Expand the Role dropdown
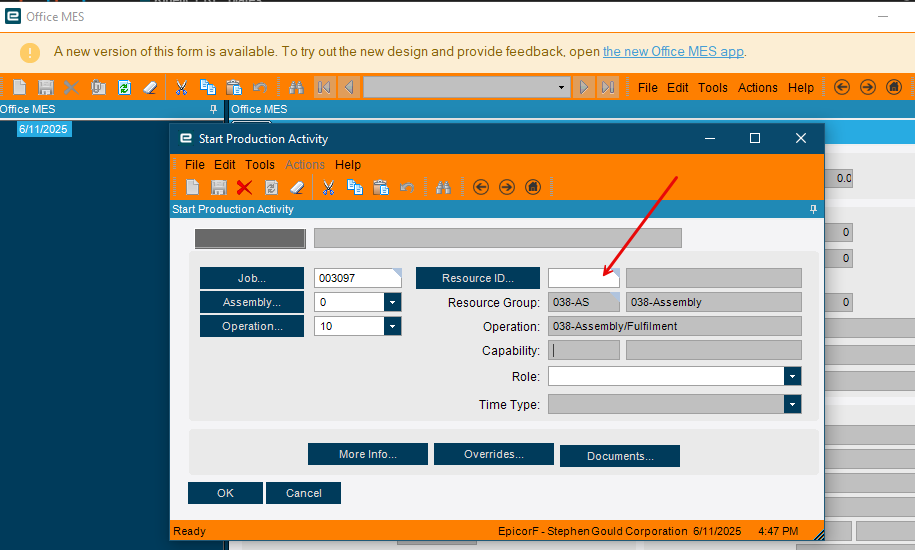The height and width of the screenshot is (550, 915). (792, 376)
